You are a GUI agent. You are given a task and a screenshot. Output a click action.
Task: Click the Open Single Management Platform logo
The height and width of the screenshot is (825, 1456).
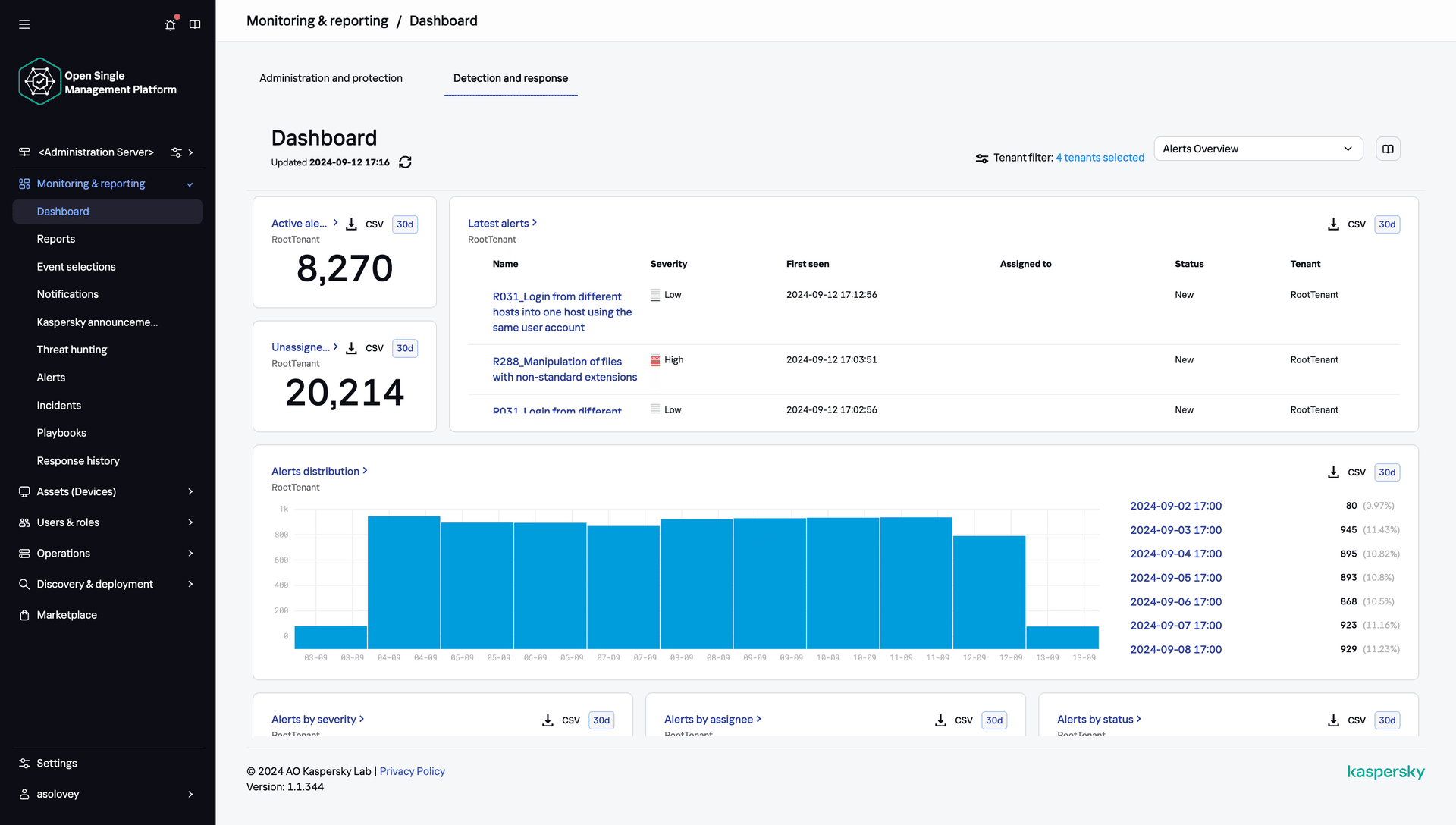coord(39,82)
